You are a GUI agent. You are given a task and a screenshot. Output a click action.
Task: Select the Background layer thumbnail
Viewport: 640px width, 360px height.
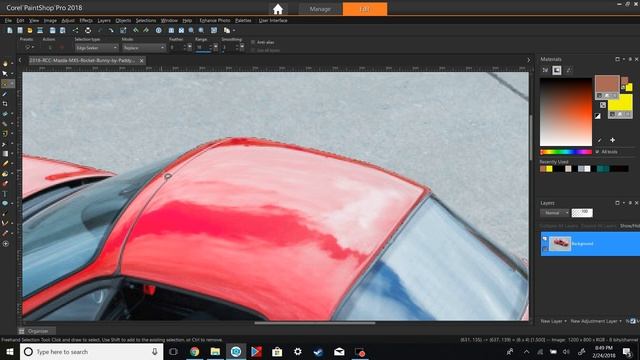click(560, 244)
